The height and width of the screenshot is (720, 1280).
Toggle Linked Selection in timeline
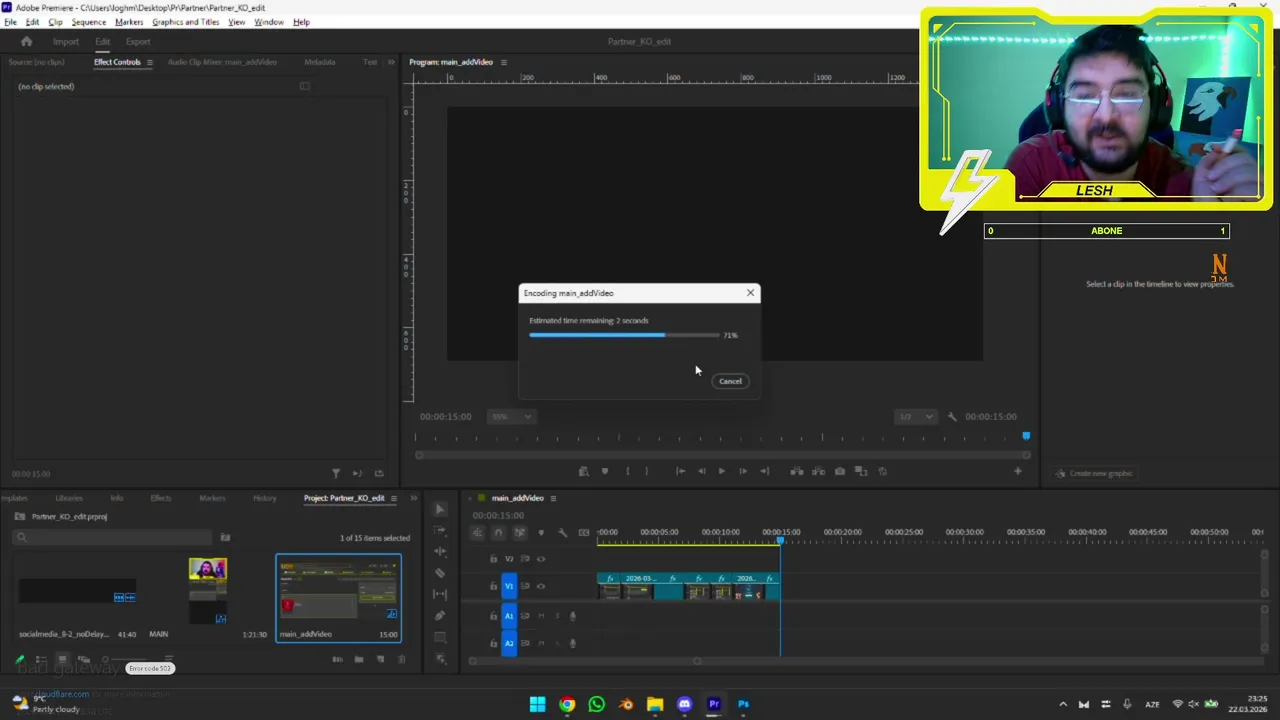click(519, 532)
